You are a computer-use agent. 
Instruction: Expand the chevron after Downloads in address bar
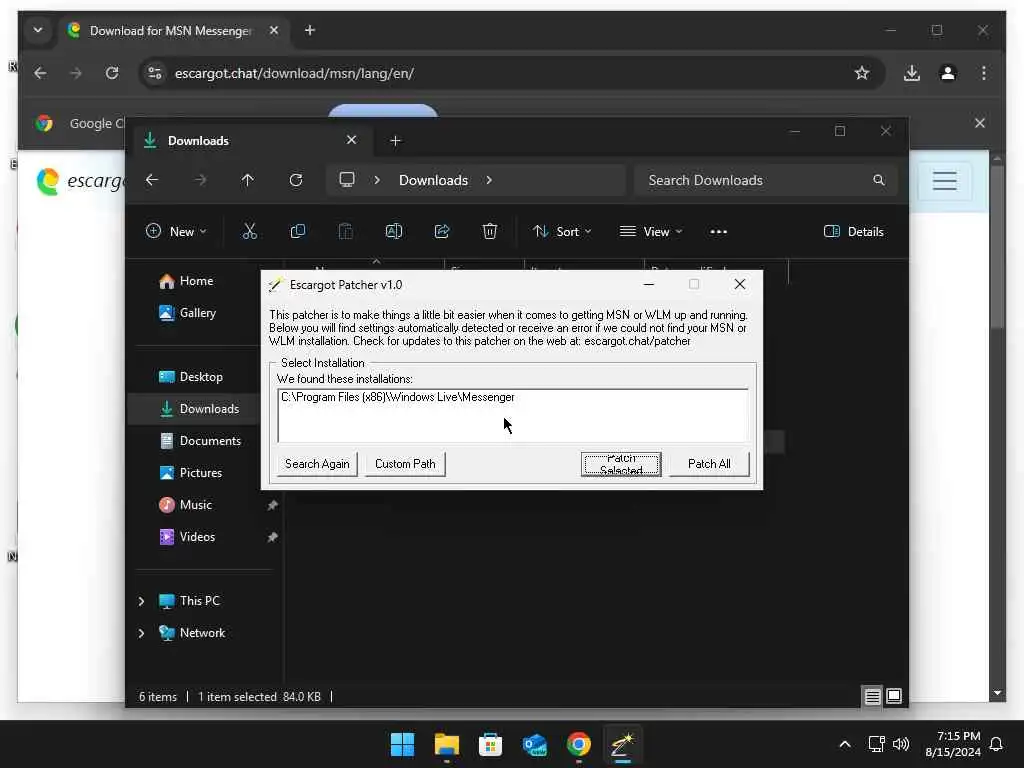click(489, 180)
